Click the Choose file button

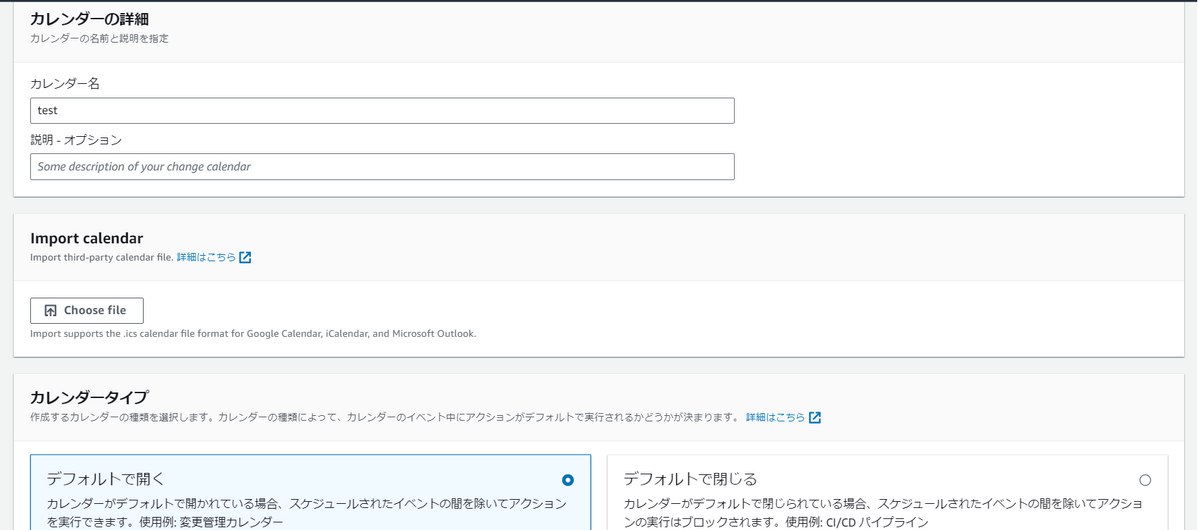click(87, 311)
